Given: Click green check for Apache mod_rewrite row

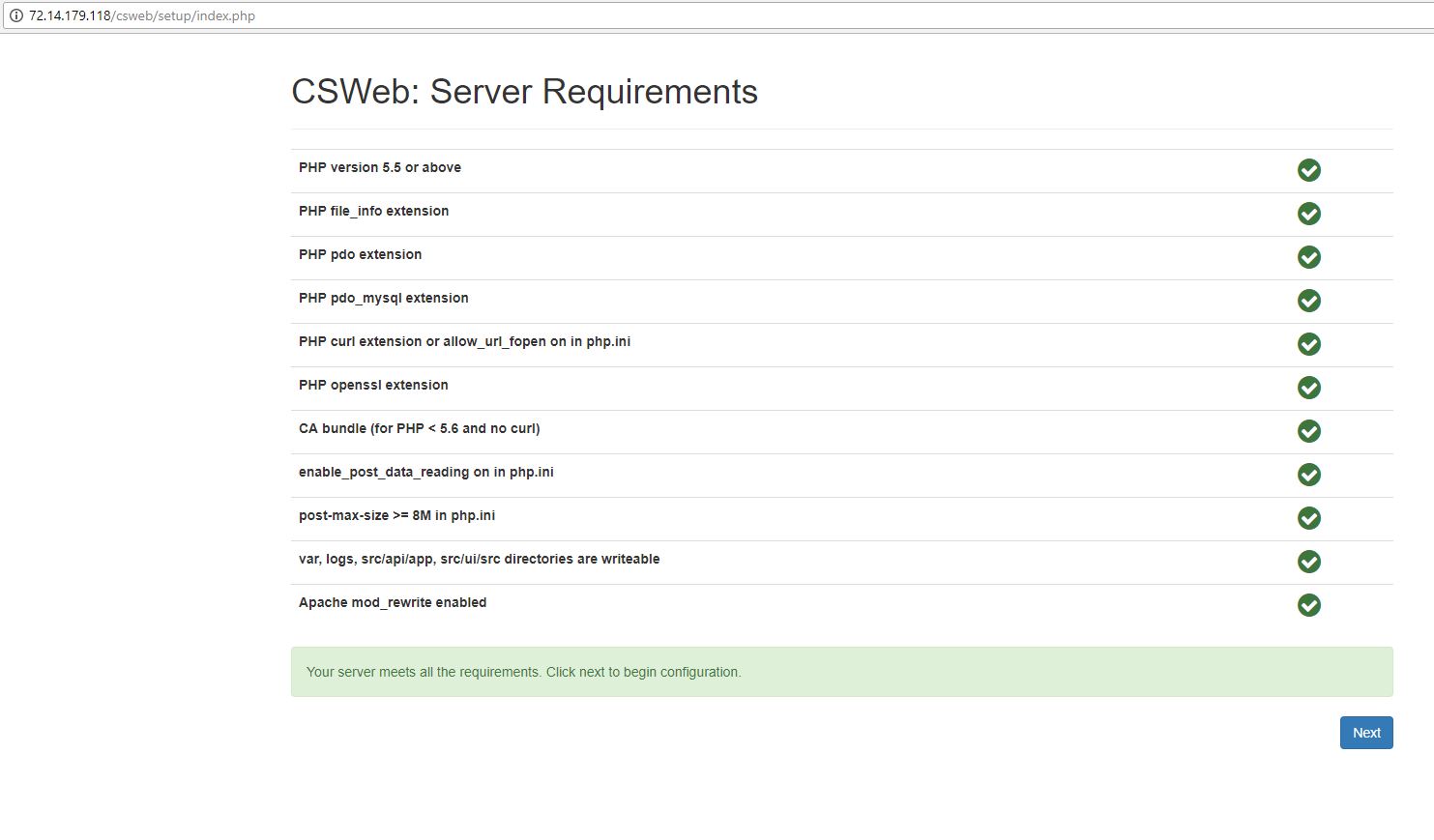Looking at the screenshot, I should click(x=1308, y=605).
